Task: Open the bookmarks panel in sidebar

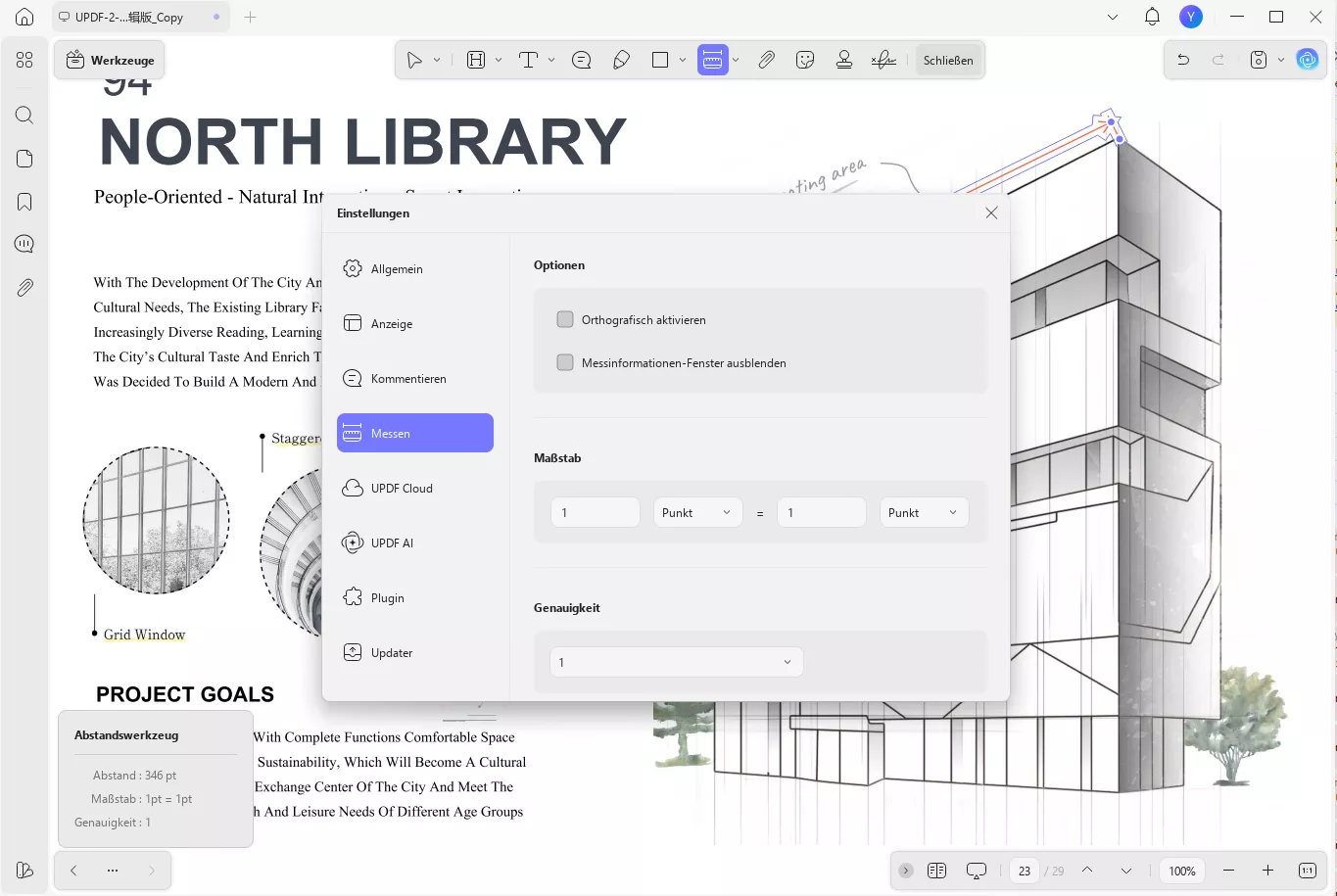Action: pos(24,202)
